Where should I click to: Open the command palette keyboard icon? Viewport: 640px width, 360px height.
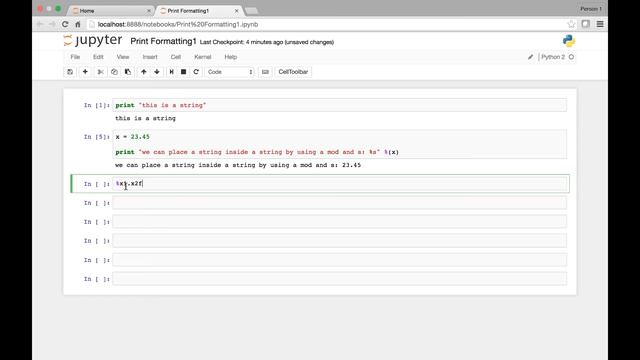[x=265, y=72]
